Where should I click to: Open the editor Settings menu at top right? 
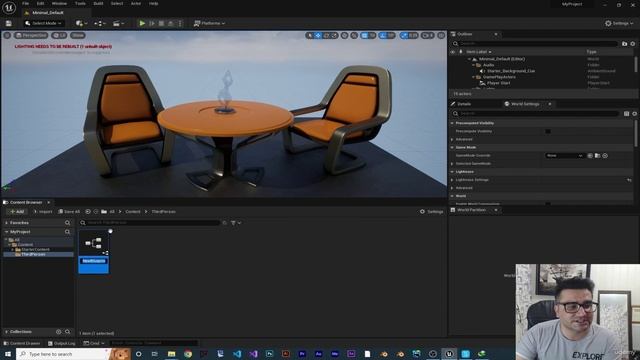(619, 23)
